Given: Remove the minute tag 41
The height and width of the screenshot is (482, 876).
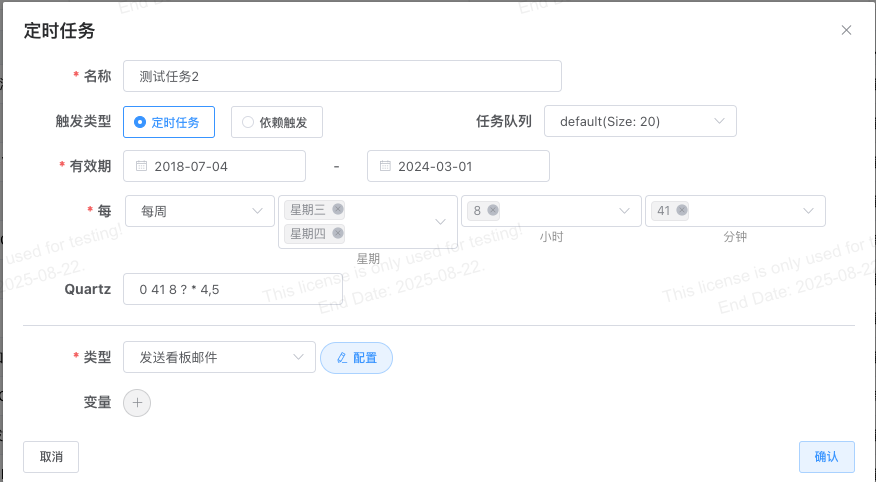Looking at the screenshot, I should click(682, 210).
